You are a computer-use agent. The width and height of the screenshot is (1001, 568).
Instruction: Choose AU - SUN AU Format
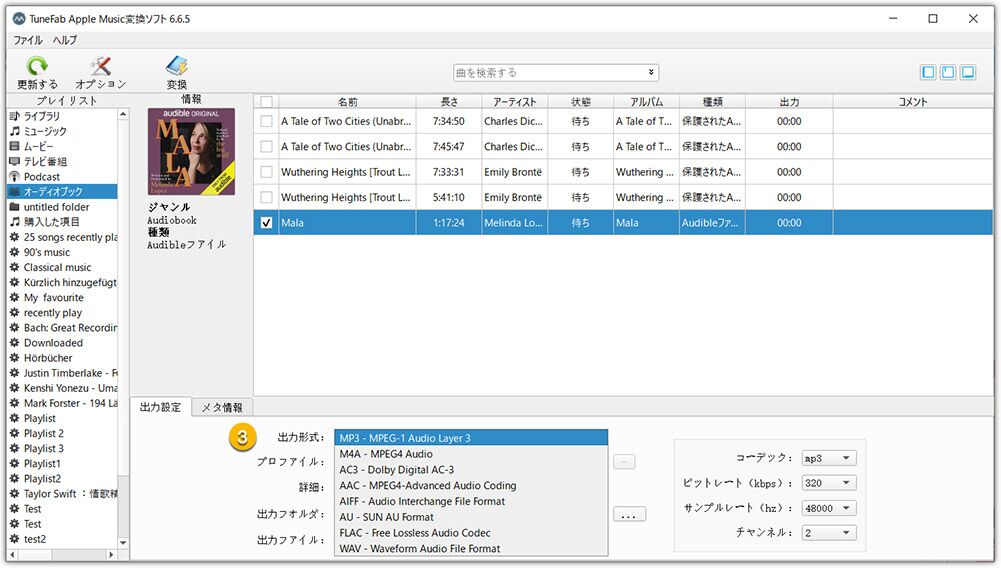[x=470, y=517]
